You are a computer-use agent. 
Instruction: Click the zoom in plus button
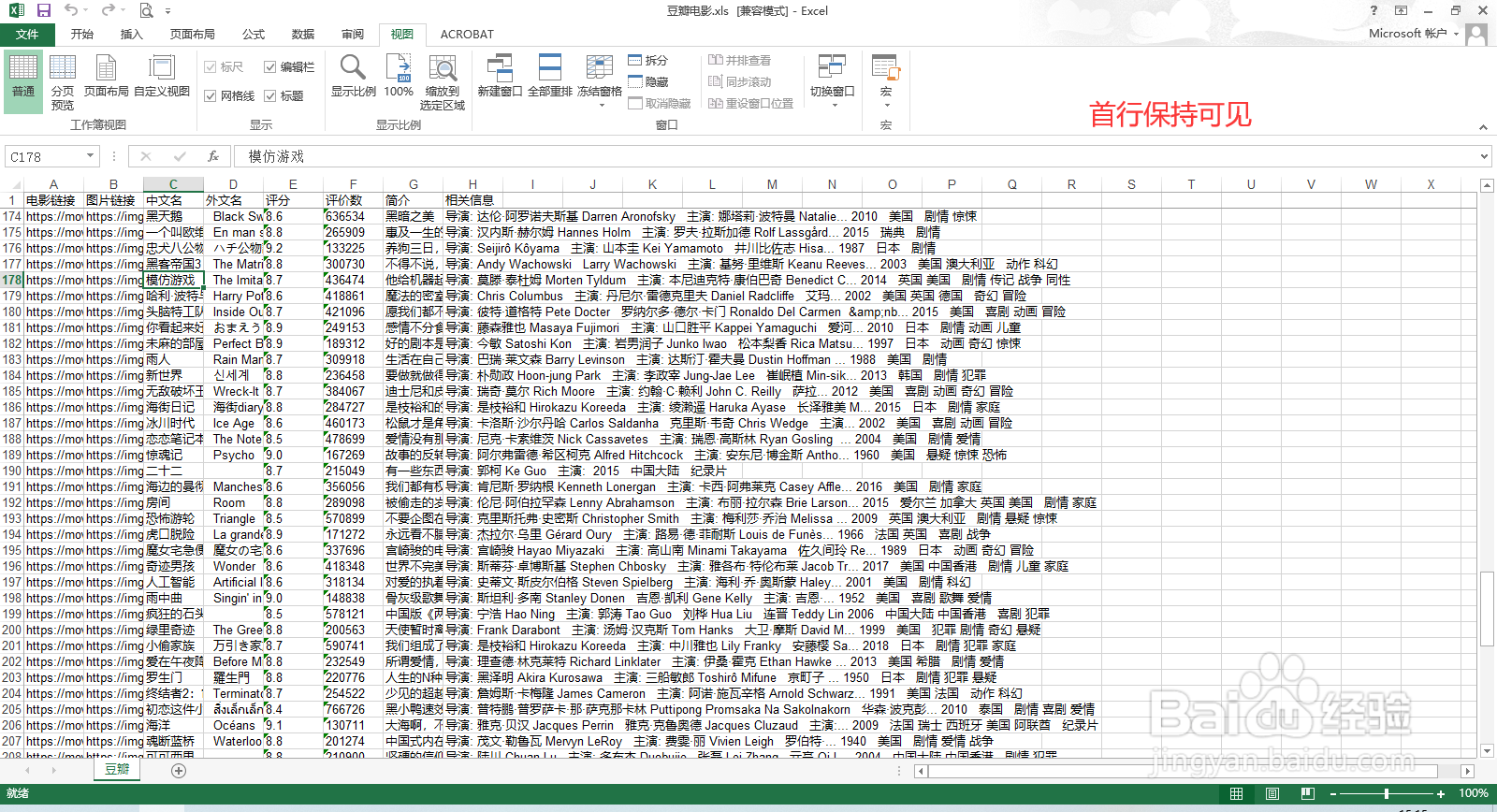click(1441, 793)
